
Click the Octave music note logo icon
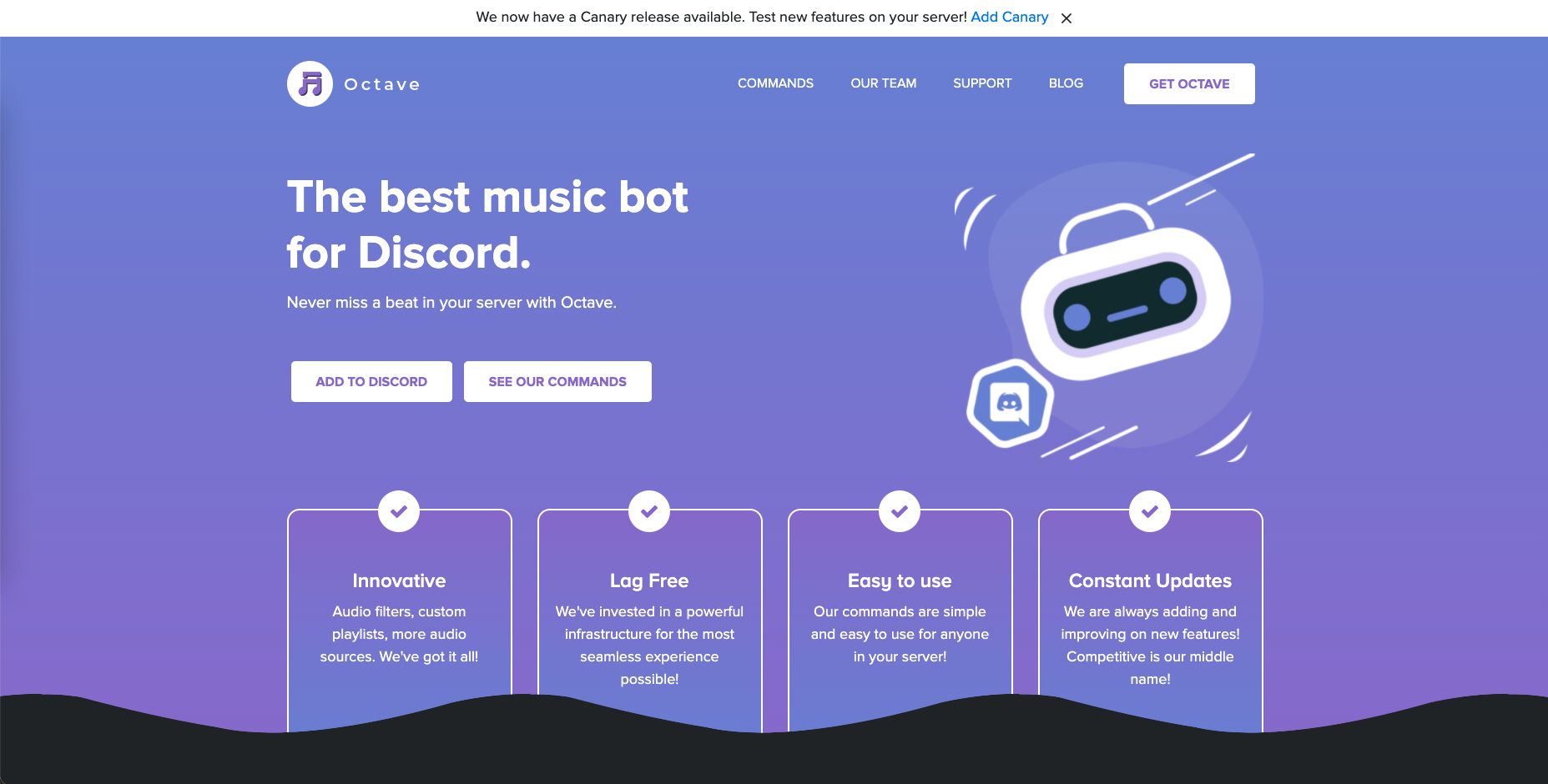pyautogui.click(x=310, y=83)
